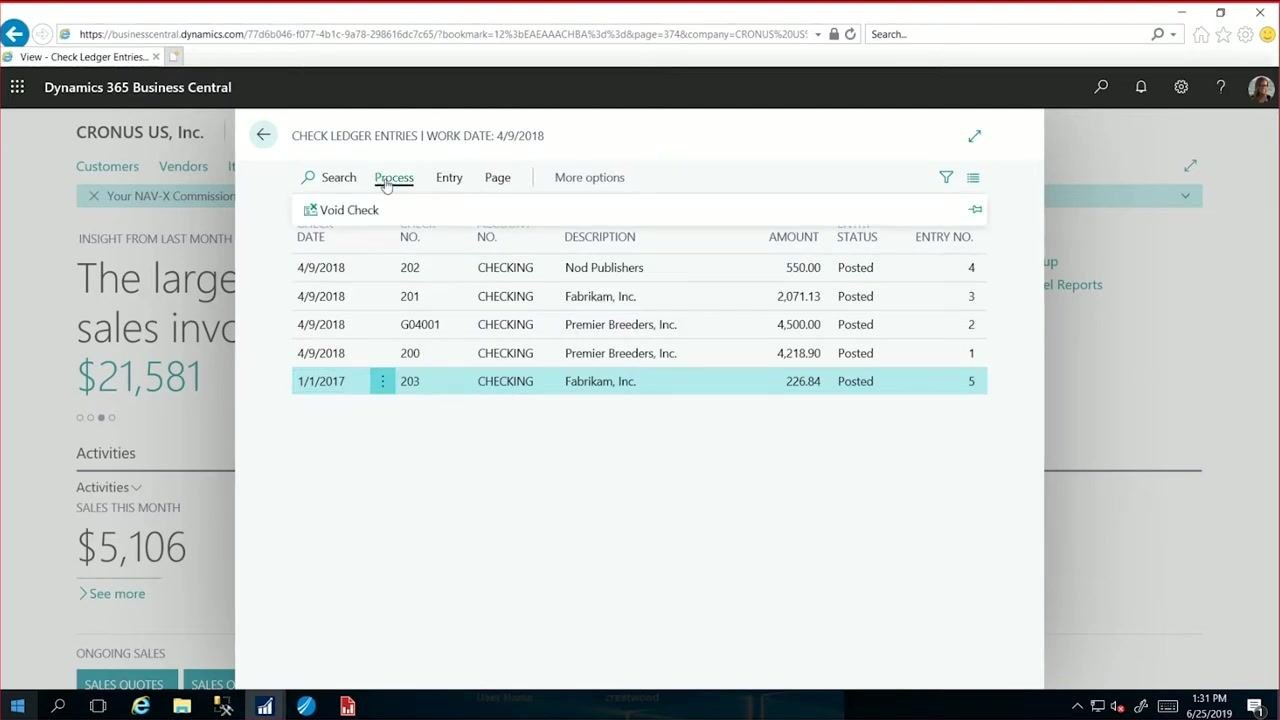Show More options
This screenshot has height=720, width=1280.
589,177
